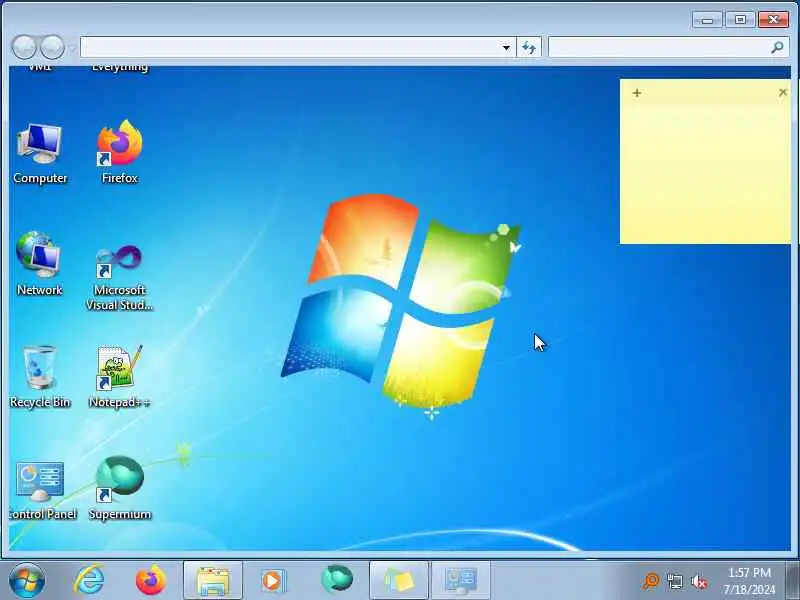Switch to the rightmost taskbar button with monitor icon
Screen dimensions: 800x600
click(461, 580)
